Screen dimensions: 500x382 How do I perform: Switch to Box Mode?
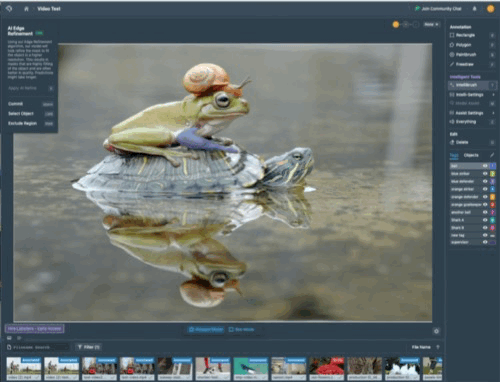pos(241,330)
